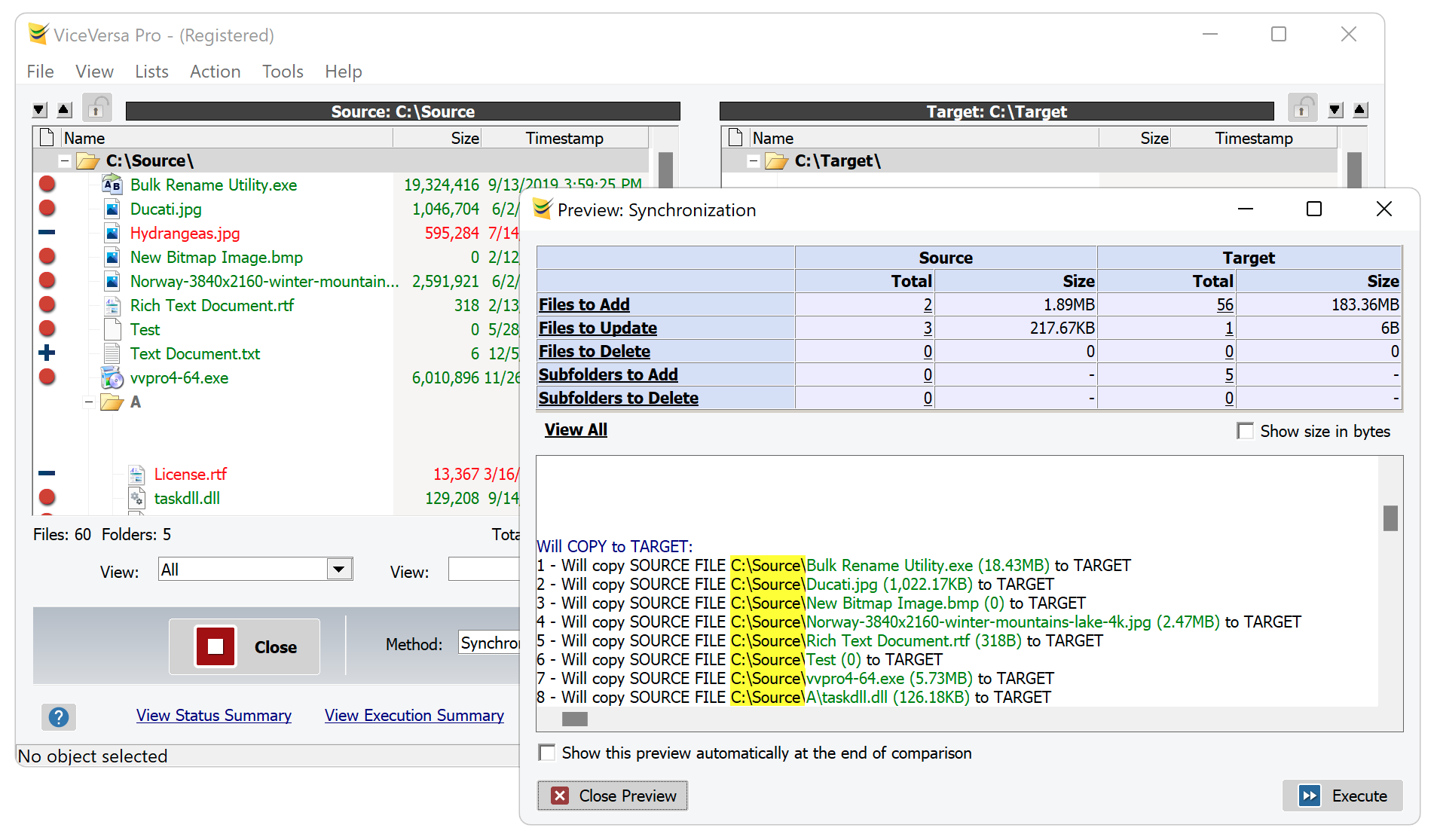Click the source Name column file icon
The width and height of the screenshot is (1437, 840).
pos(47,138)
